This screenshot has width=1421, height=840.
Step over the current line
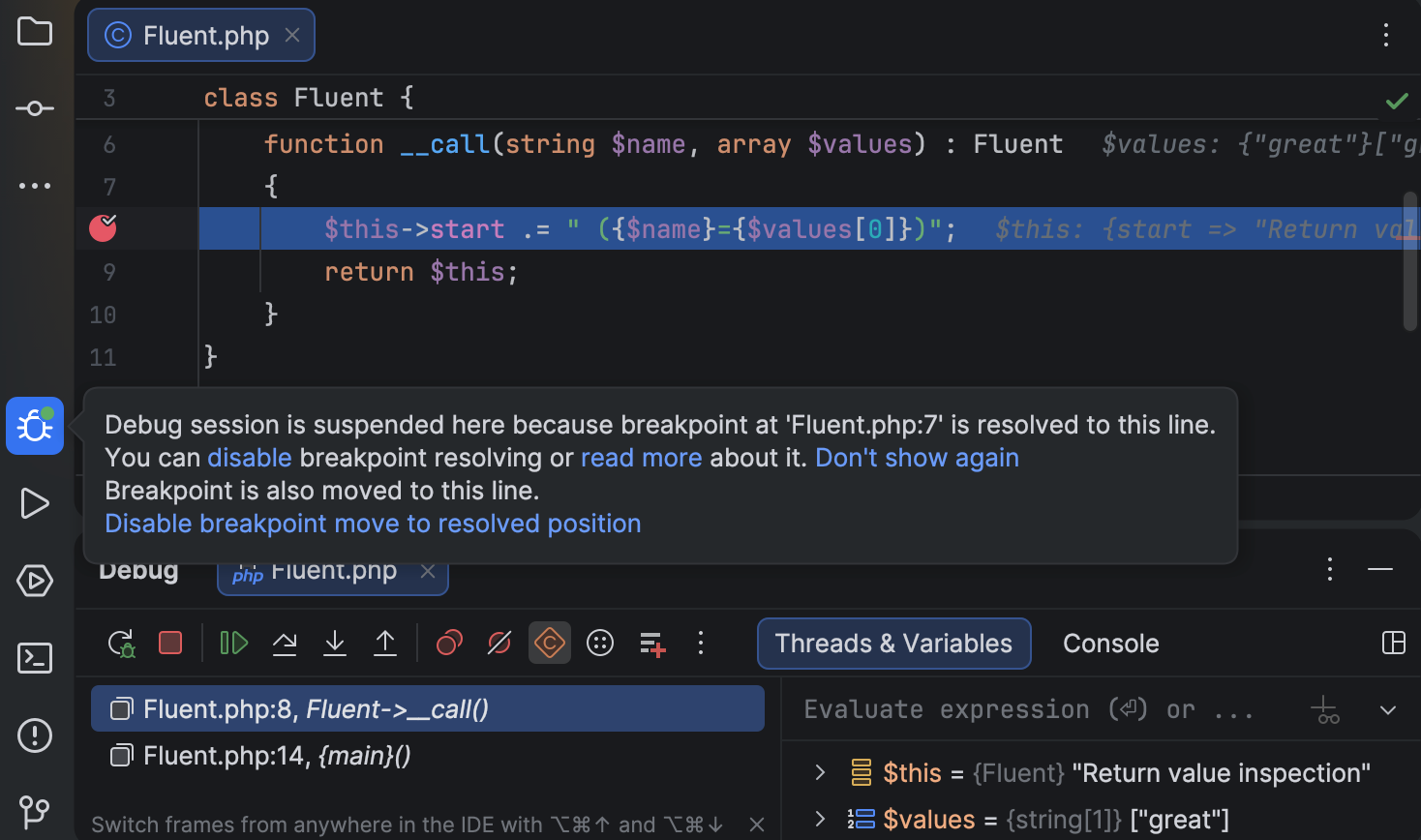coord(284,643)
